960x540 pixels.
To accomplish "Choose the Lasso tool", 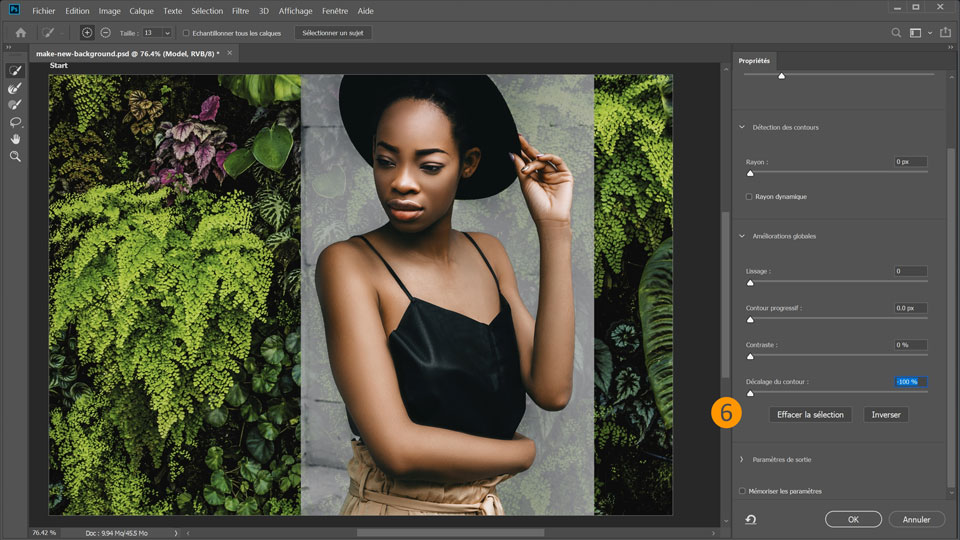I will coord(15,122).
